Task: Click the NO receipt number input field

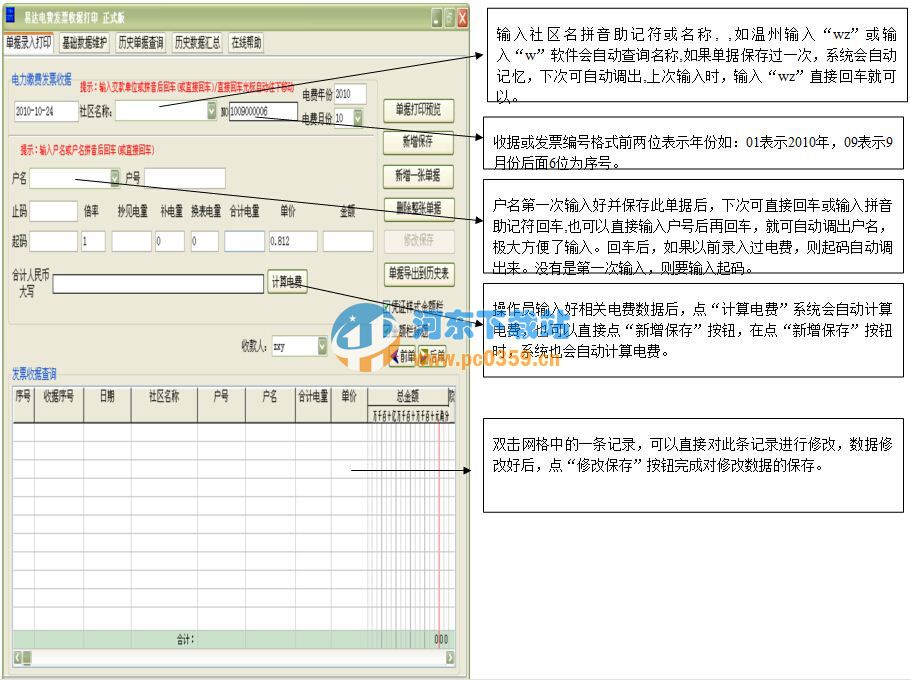Action: 263,112
